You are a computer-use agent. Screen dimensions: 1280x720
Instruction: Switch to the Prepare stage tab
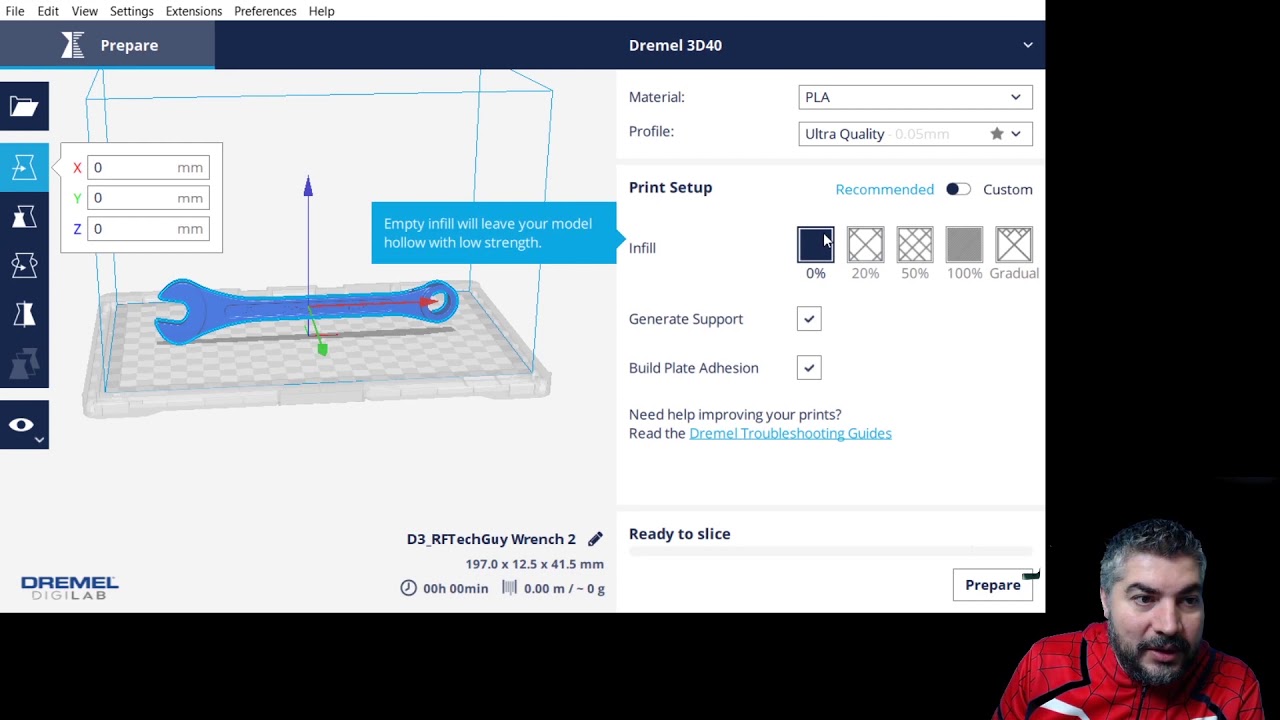point(108,45)
